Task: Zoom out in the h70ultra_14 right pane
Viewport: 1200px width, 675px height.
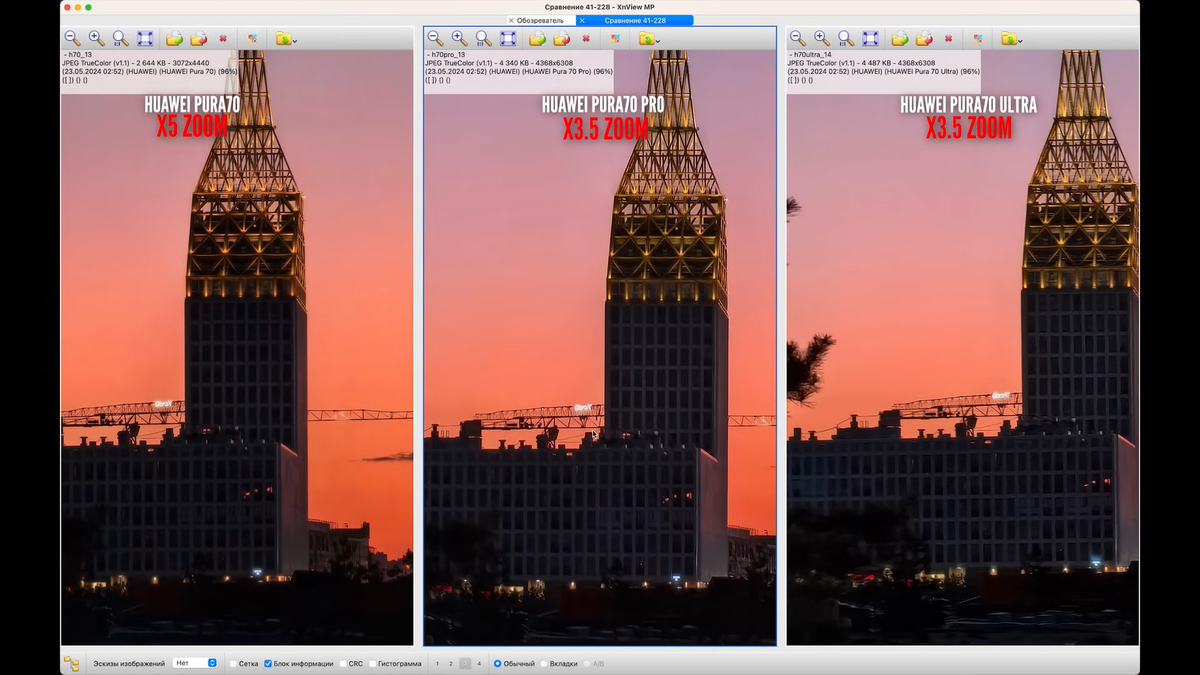Action: coord(798,38)
